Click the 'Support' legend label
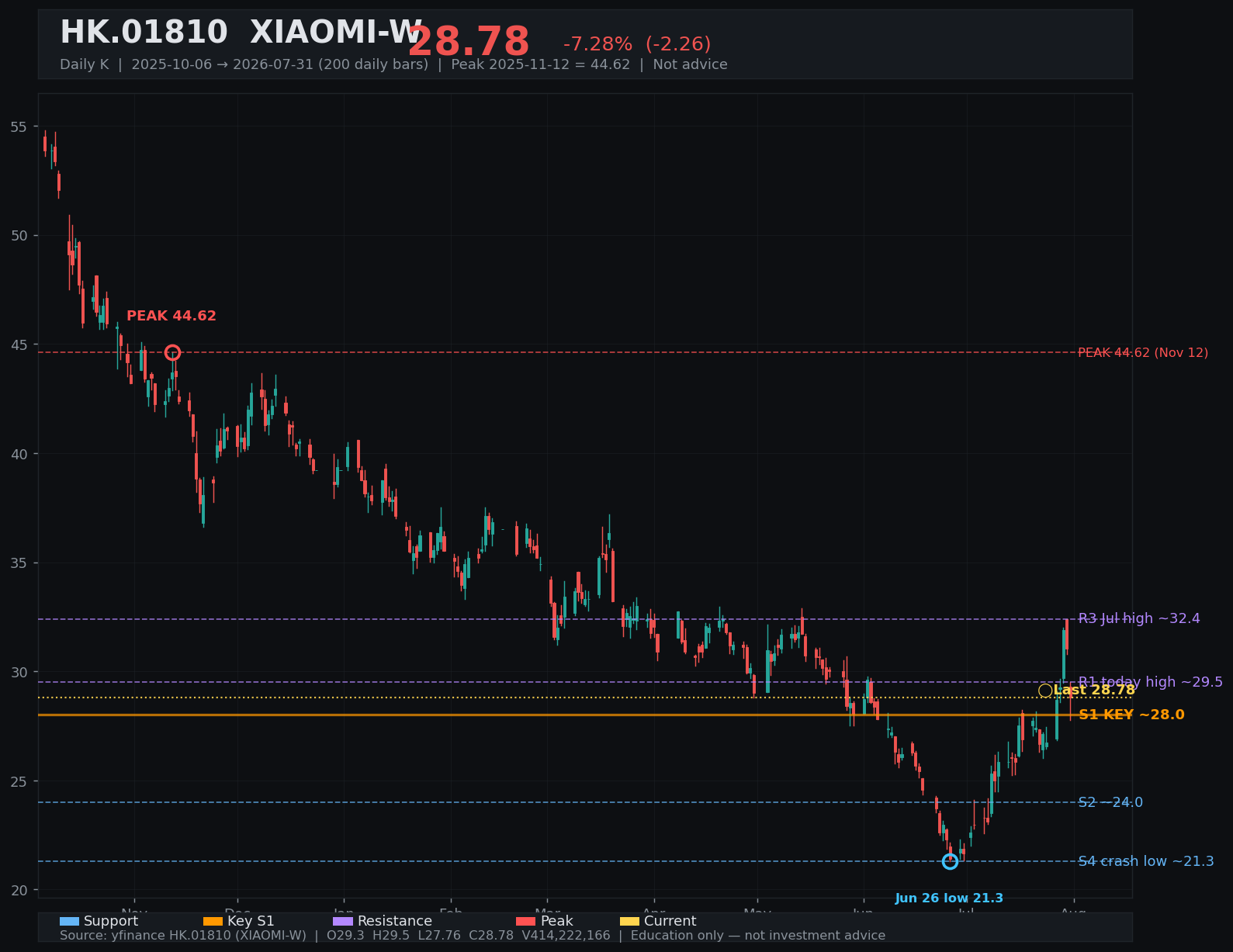 pyautogui.click(x=111, y=921)
